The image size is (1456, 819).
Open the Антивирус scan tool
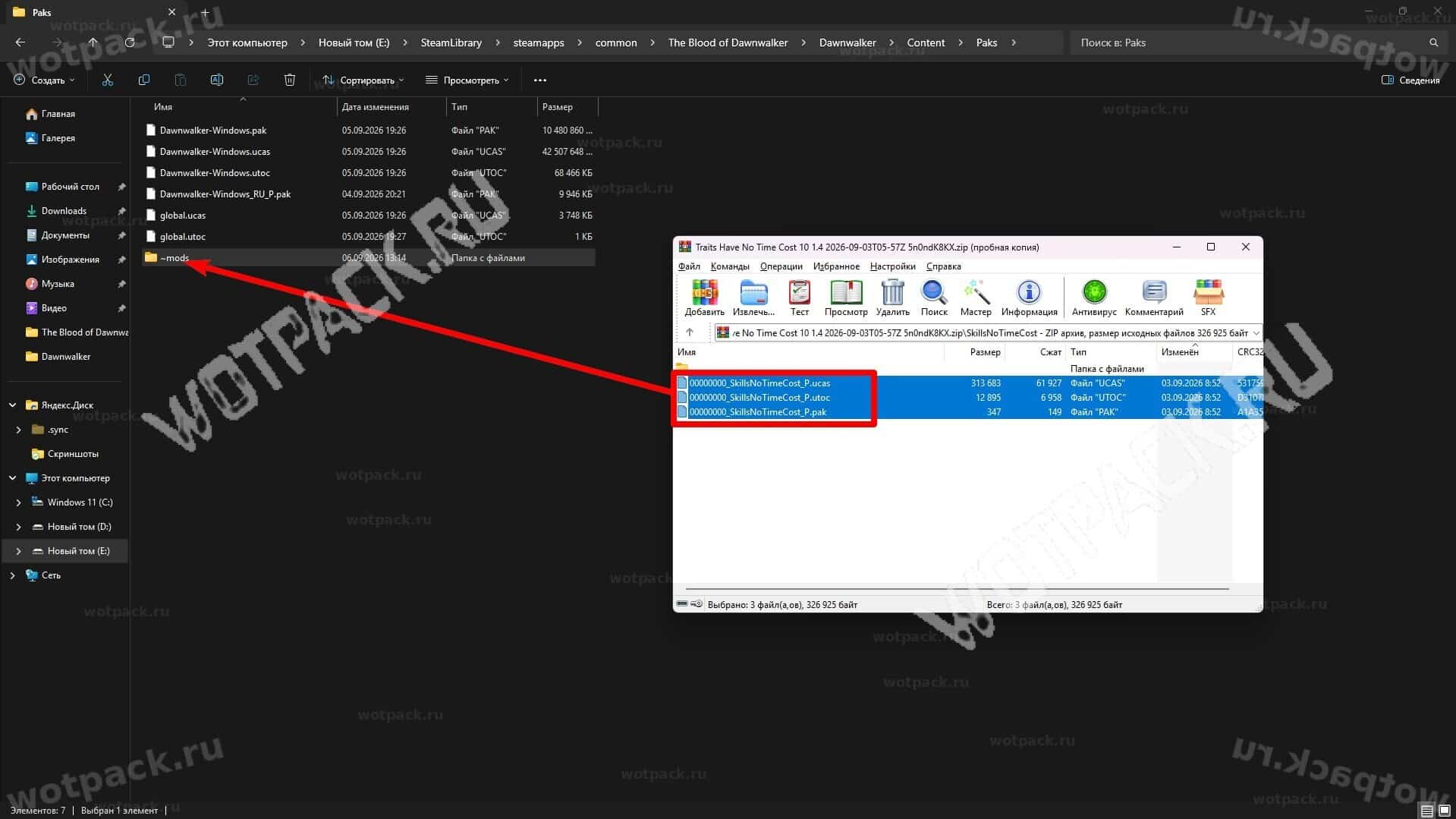pyautogui.click(x=1094, y=292)
